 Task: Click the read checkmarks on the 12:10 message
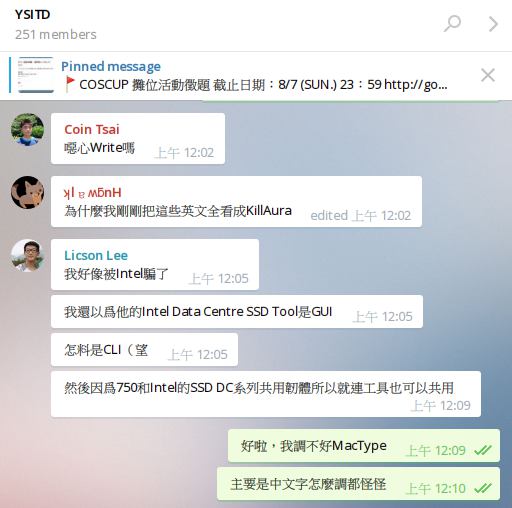(483, 488)
